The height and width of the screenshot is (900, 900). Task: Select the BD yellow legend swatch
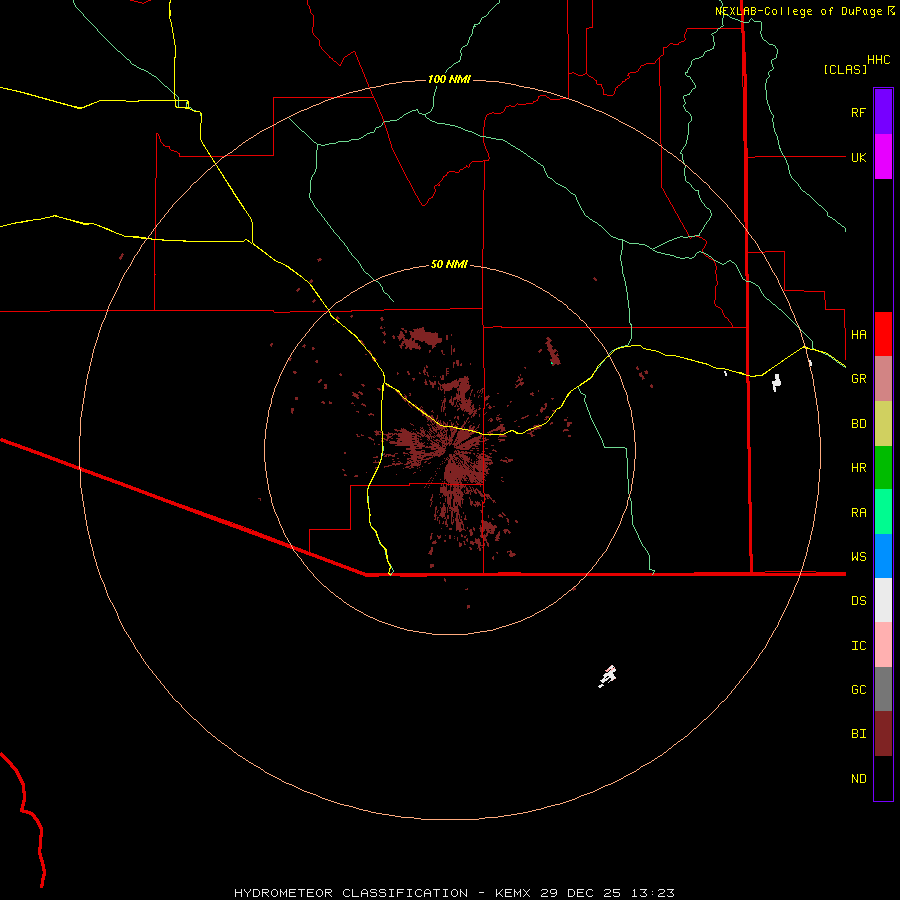pyautogui.click(x=883, y=424)
